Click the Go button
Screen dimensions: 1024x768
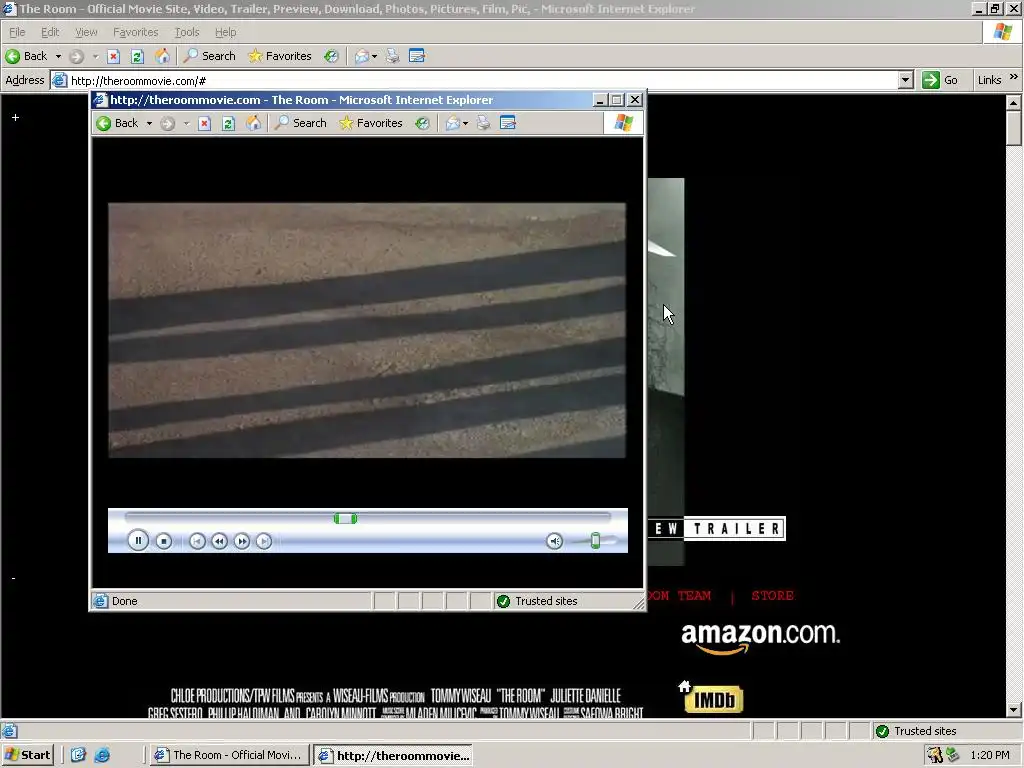(x=940, y=80)
